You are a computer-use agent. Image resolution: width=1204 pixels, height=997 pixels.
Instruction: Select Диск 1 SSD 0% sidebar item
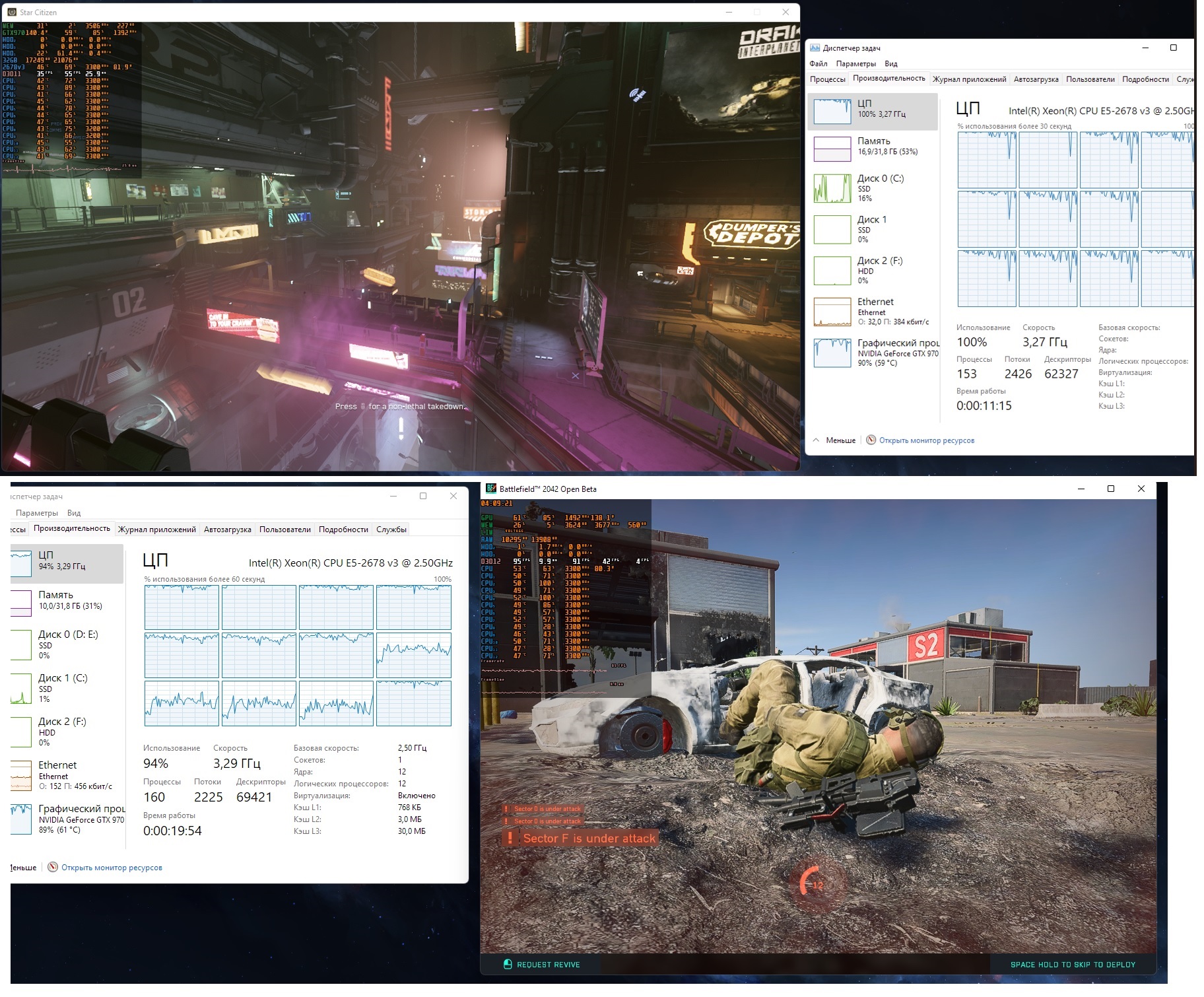pos(873,229)
